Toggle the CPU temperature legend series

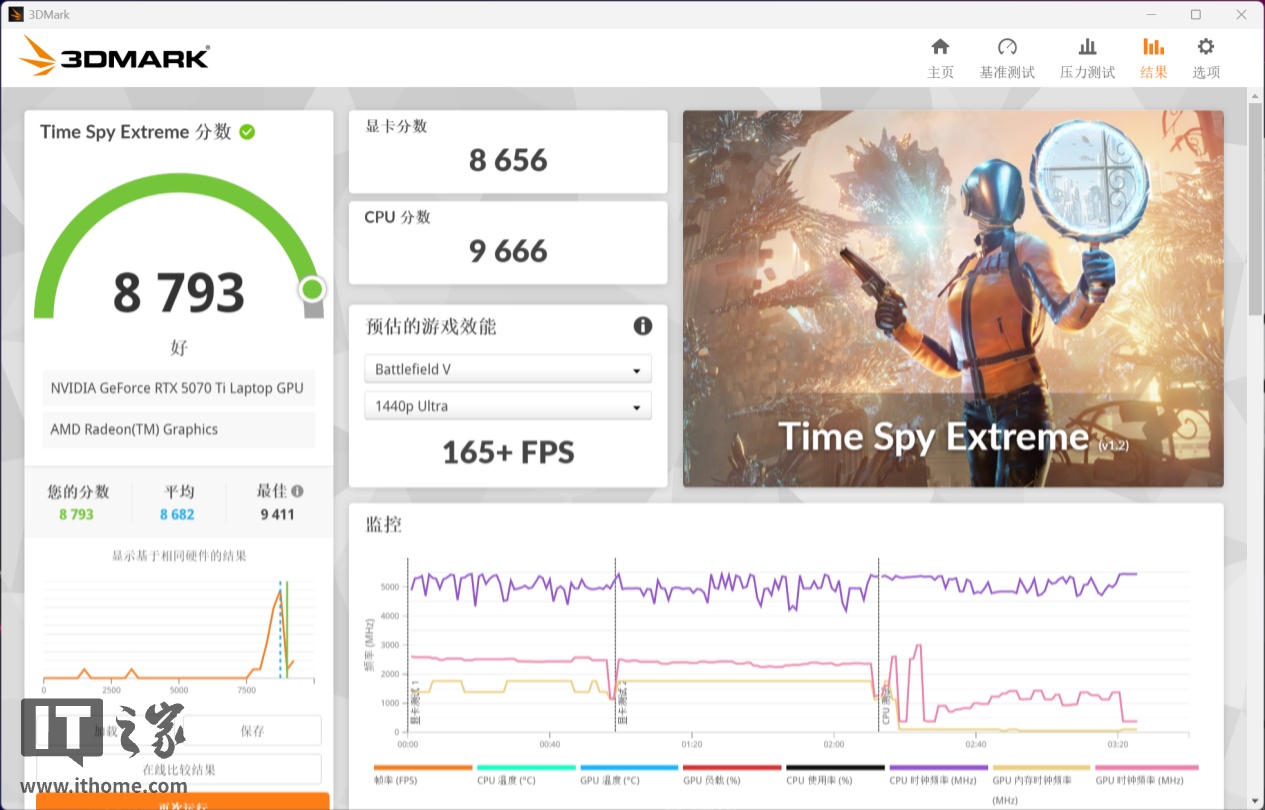pos(525,768)
